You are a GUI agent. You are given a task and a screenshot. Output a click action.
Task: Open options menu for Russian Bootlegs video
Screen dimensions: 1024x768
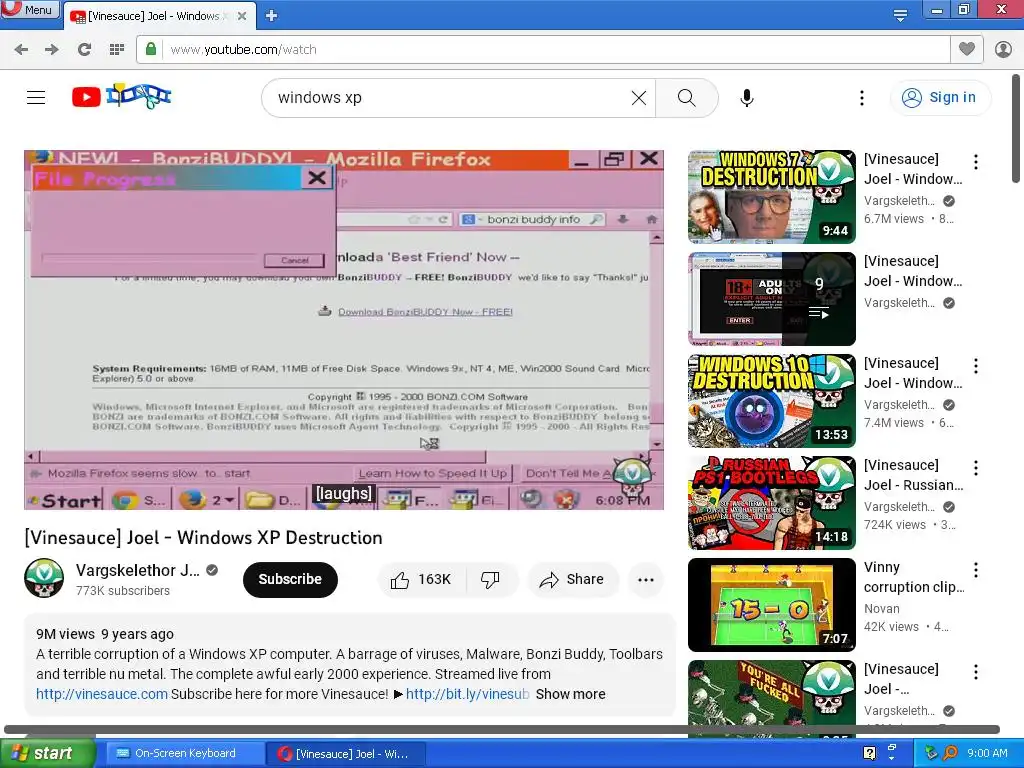tap(976, 468)
